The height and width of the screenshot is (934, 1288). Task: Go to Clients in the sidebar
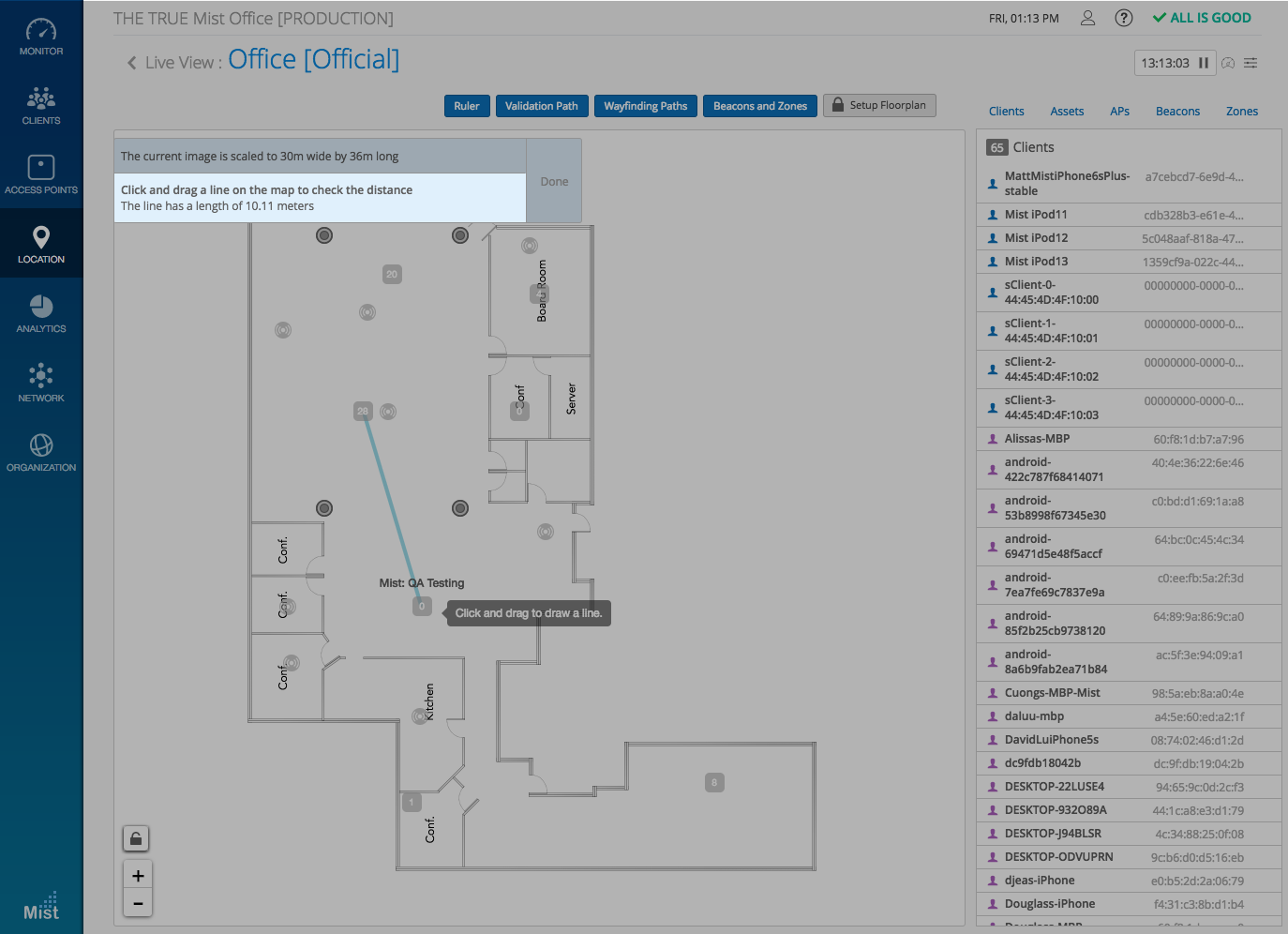click(41, 106)
